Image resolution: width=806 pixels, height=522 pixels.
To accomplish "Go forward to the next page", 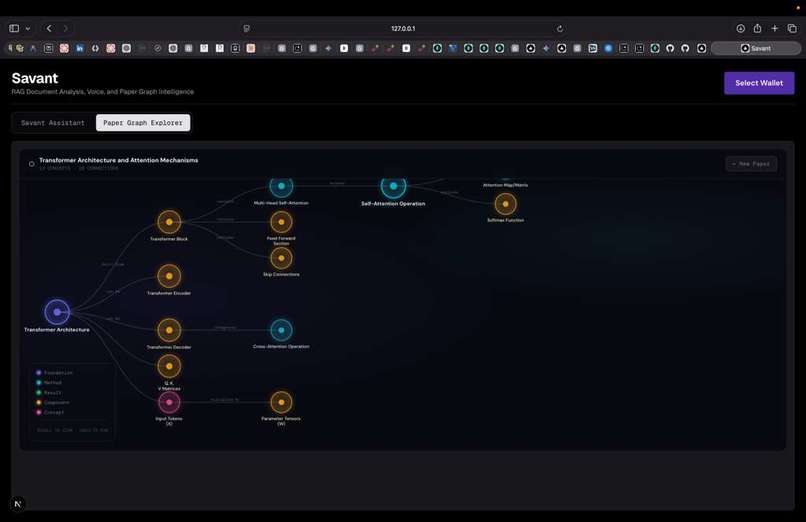I will click(65, 28).
